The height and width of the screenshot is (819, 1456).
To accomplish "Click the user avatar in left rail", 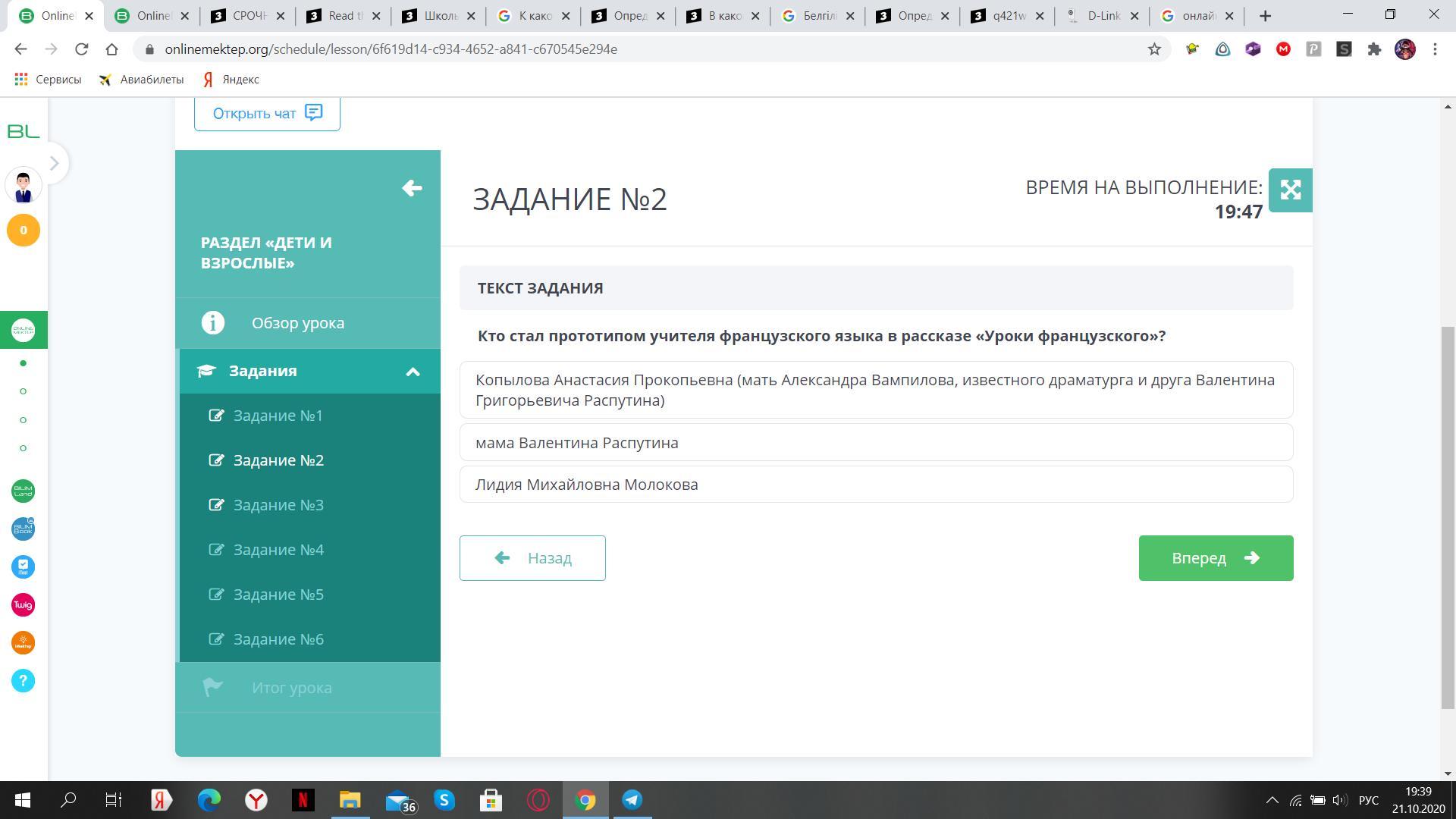I will (x=23, y=186).
